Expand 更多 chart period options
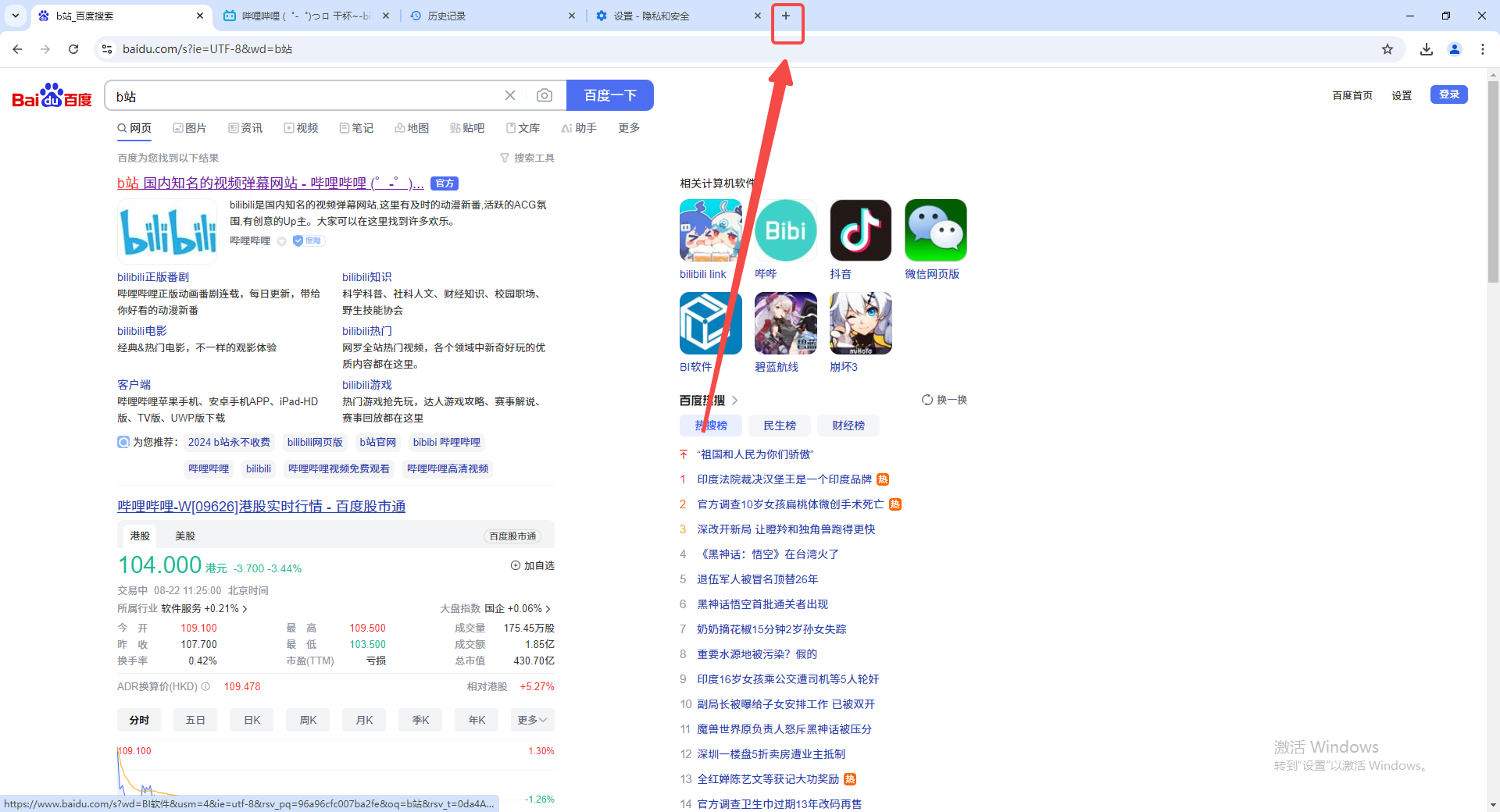This screenshot has width=1500, height=812. [533, 720]
